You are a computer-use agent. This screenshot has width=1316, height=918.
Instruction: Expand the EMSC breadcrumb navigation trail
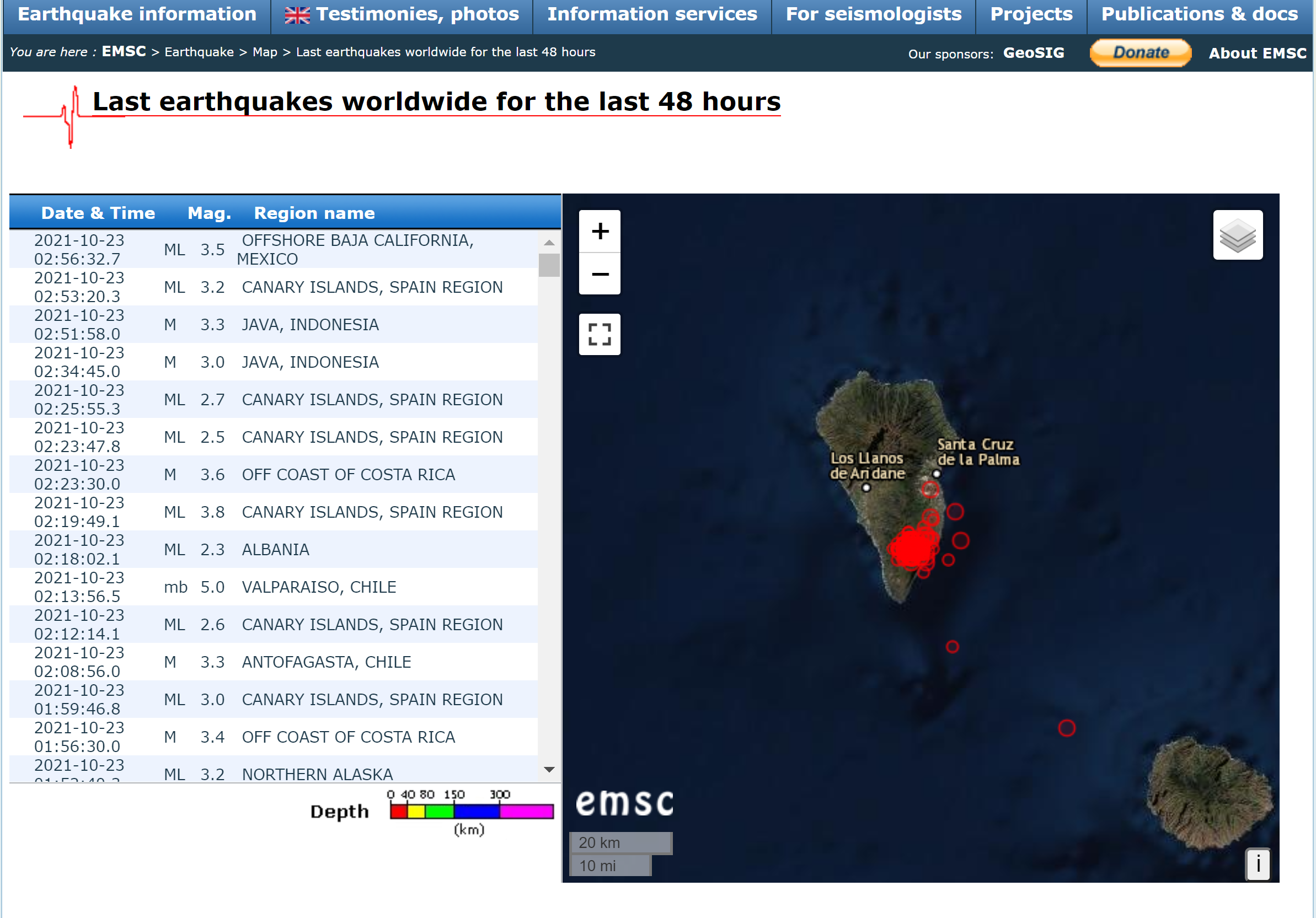pyautogui.click(x=128, y=53)
